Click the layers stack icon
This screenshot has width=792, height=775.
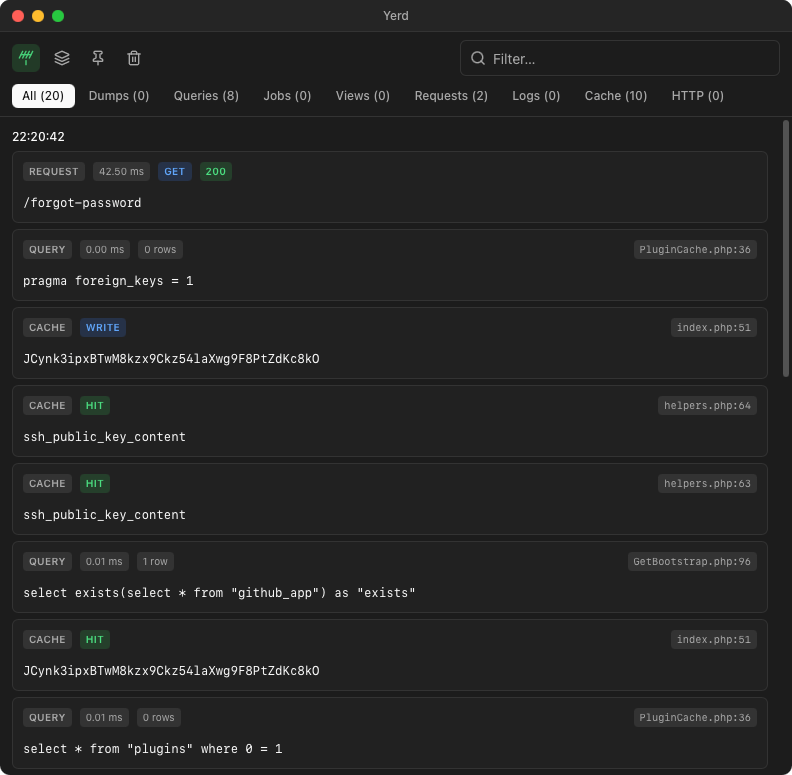[x=62, y=58]
